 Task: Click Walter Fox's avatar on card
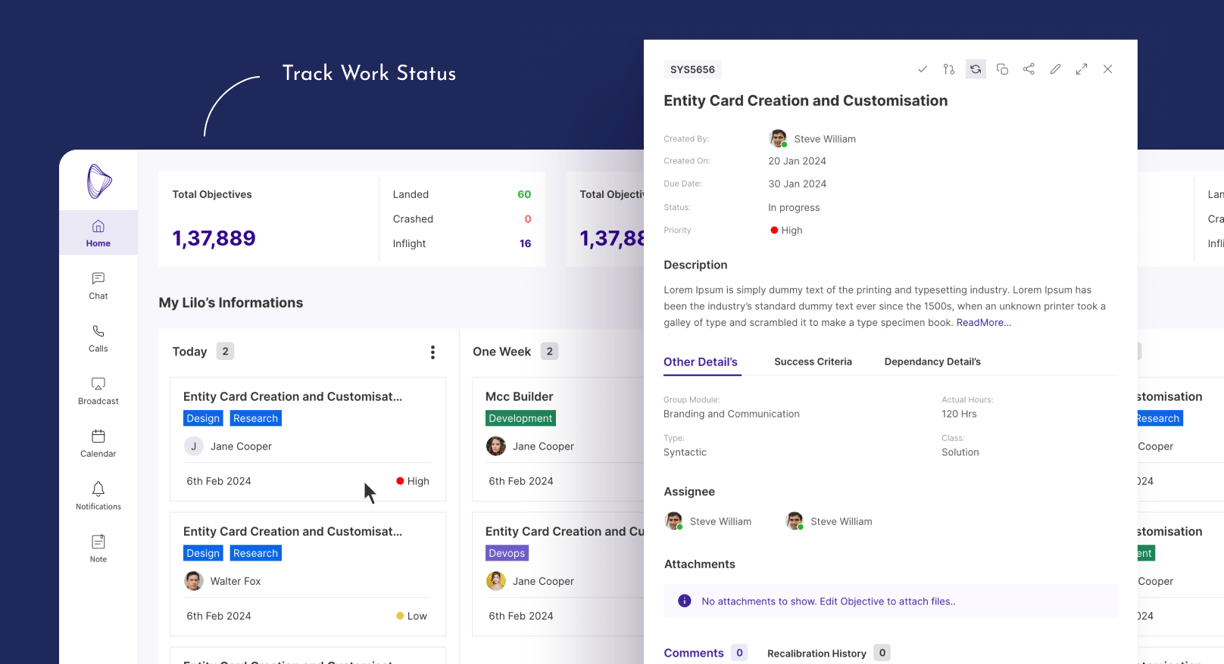click(x=194, y=581)
